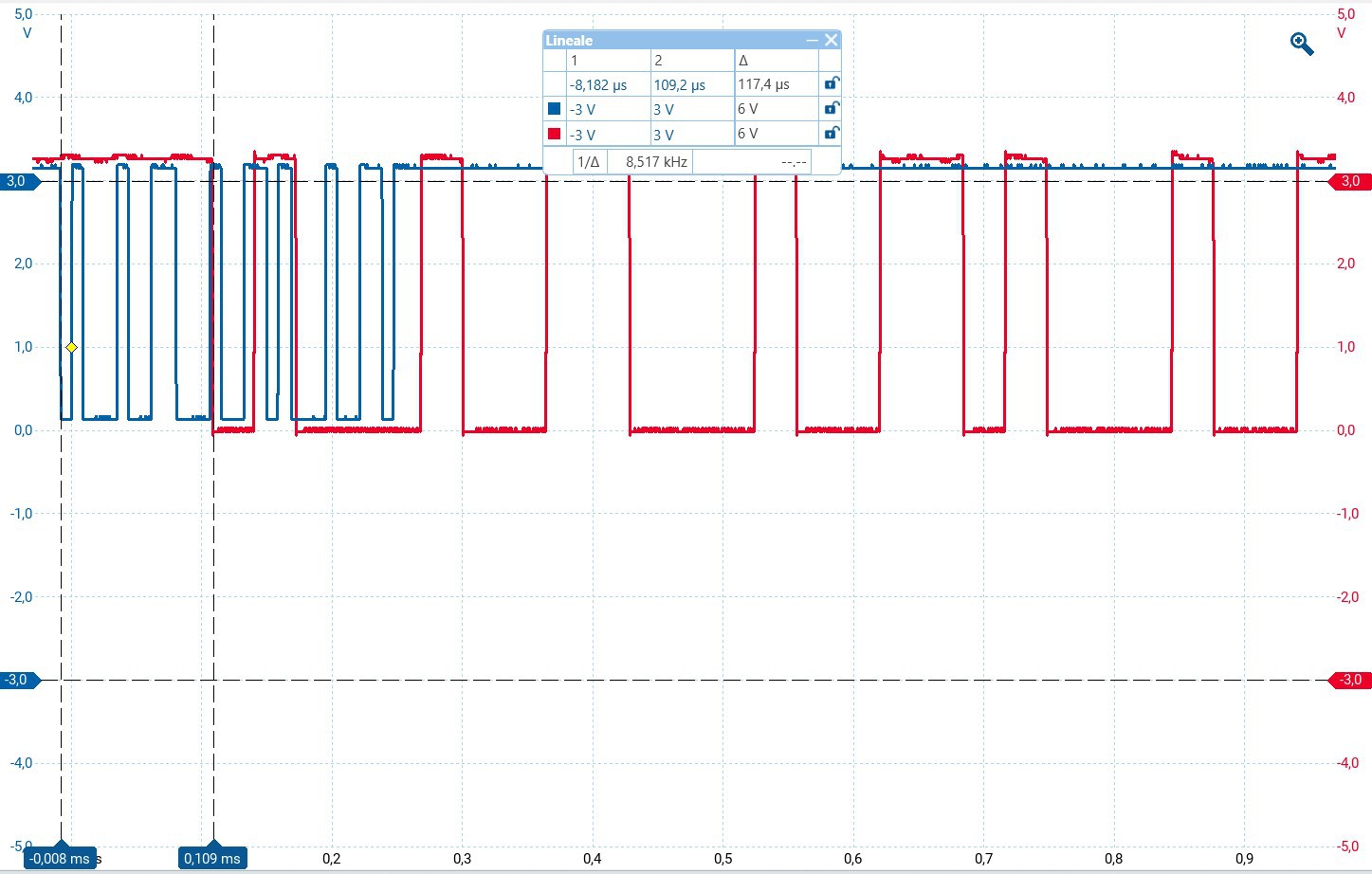This screenshot has height=874, width=1372.
Task: Select the -0,008 ms time ruler handle
Action: coord(60,858)
